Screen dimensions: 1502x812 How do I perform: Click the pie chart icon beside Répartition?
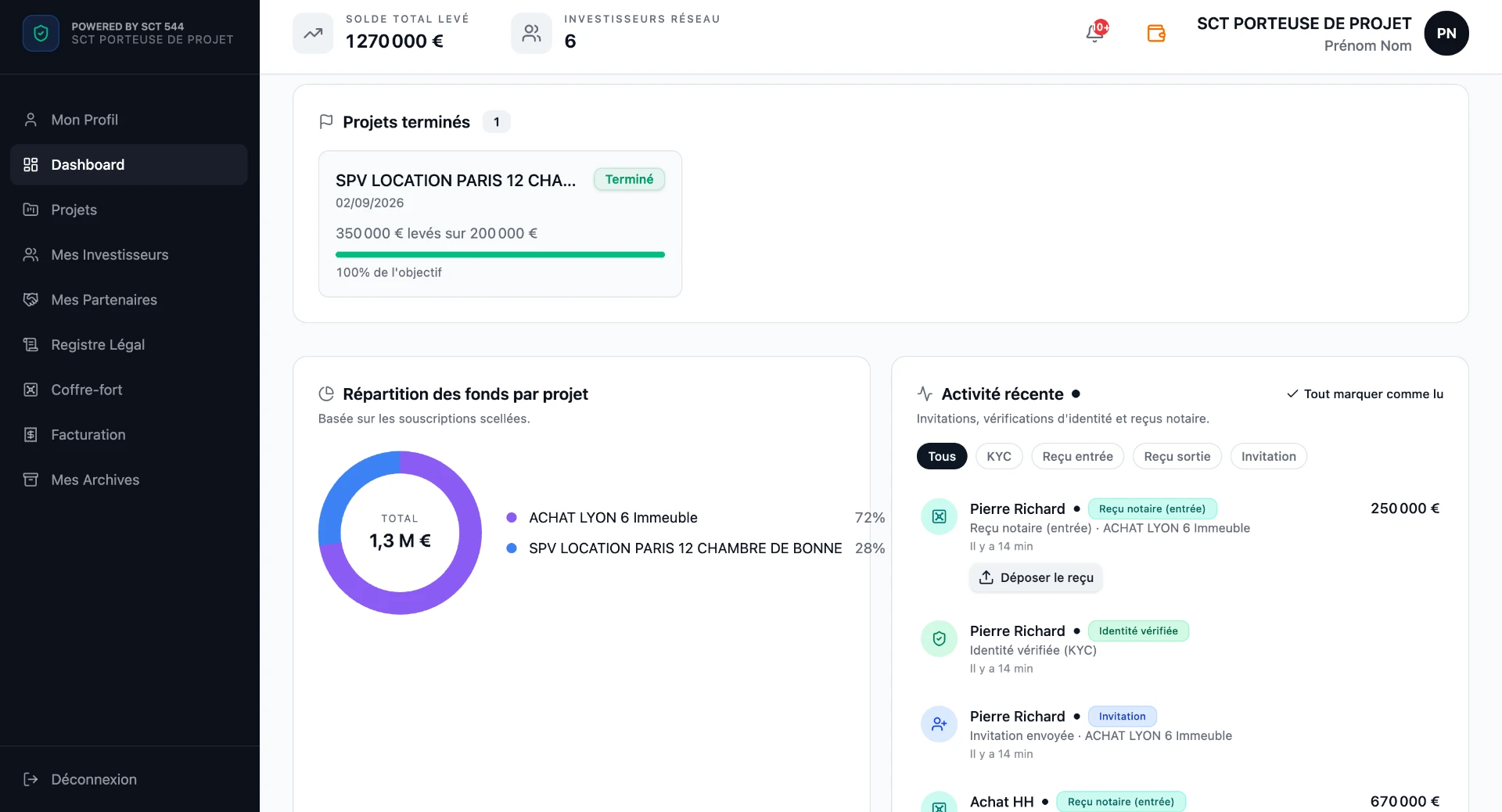[326, 393]
